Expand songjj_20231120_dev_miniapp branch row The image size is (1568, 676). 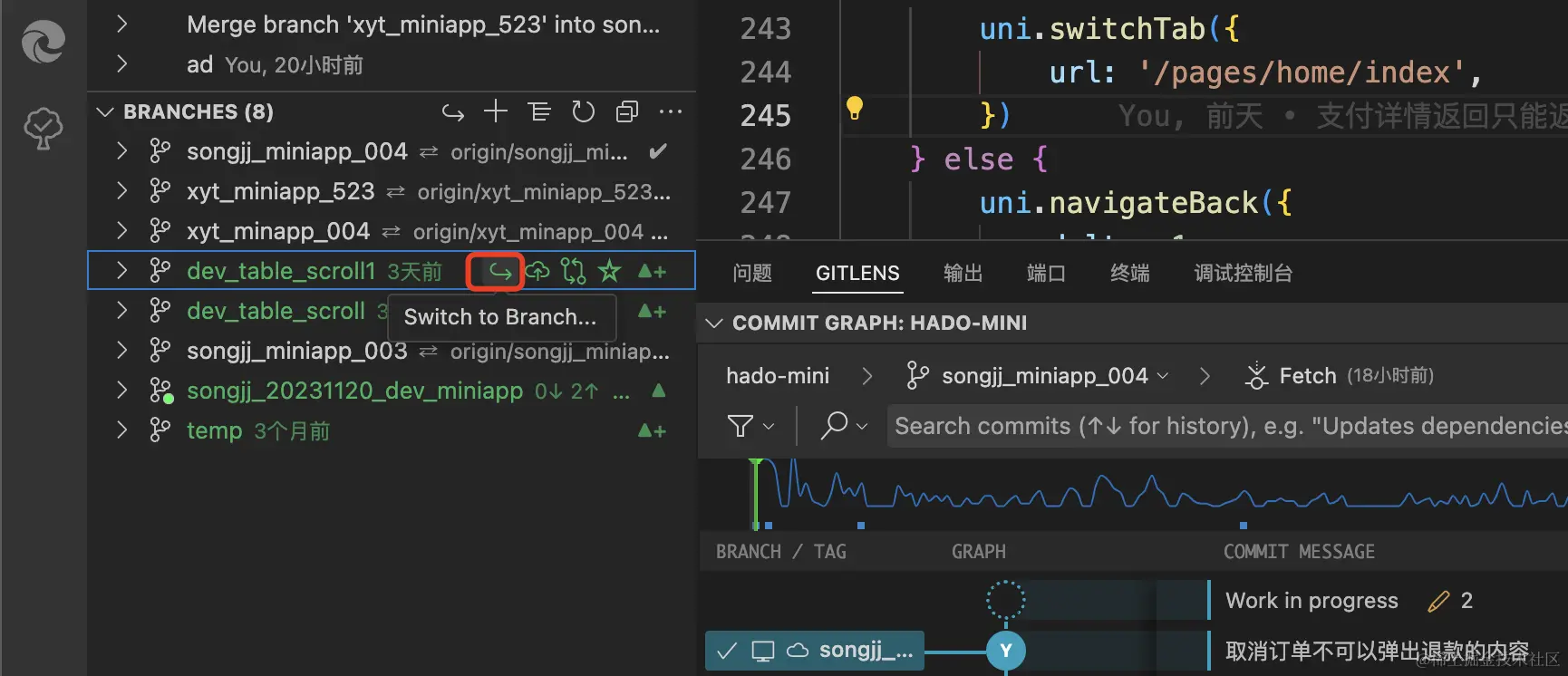click(121, 390)
